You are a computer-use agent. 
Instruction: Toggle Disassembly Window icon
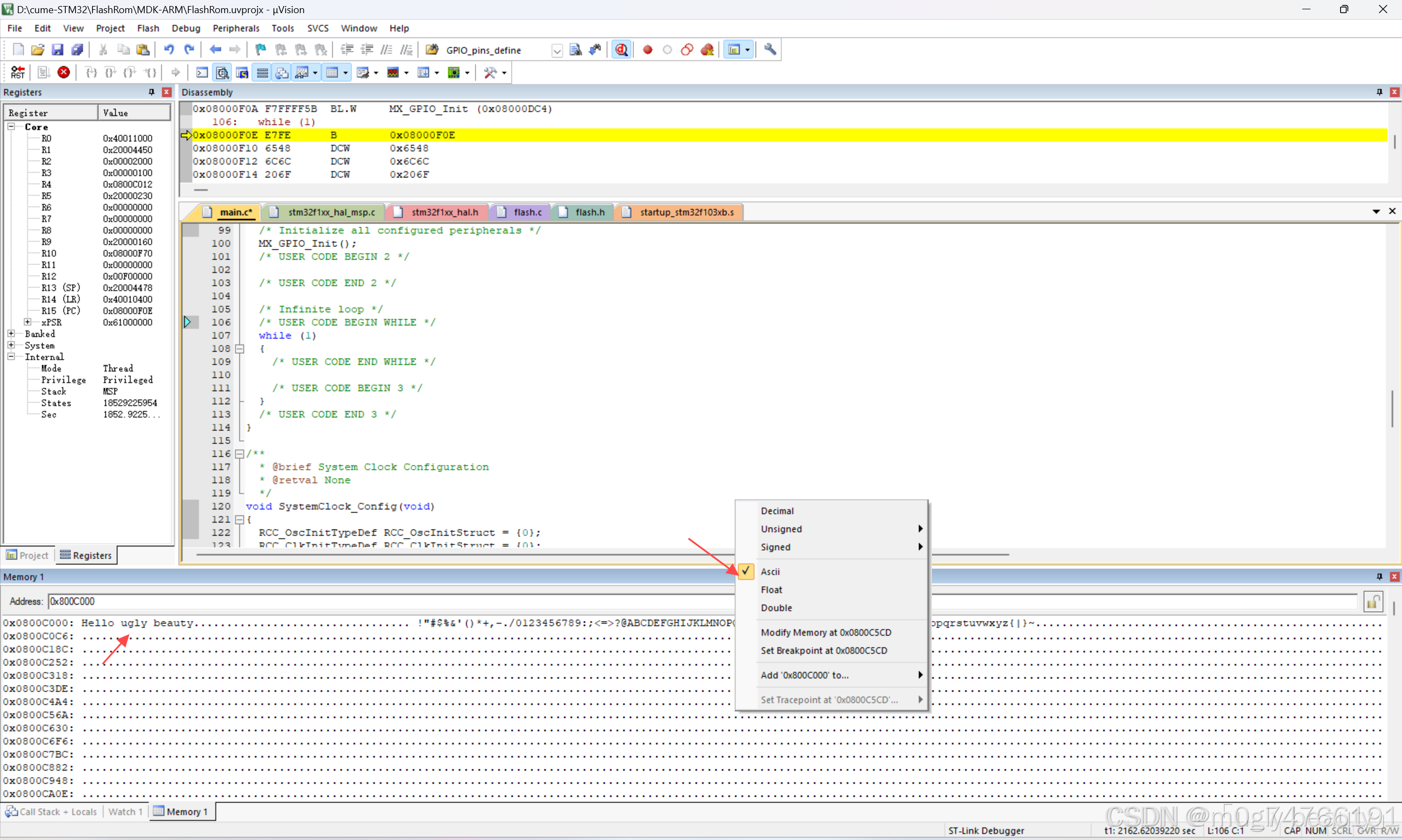tap(222, 72)
